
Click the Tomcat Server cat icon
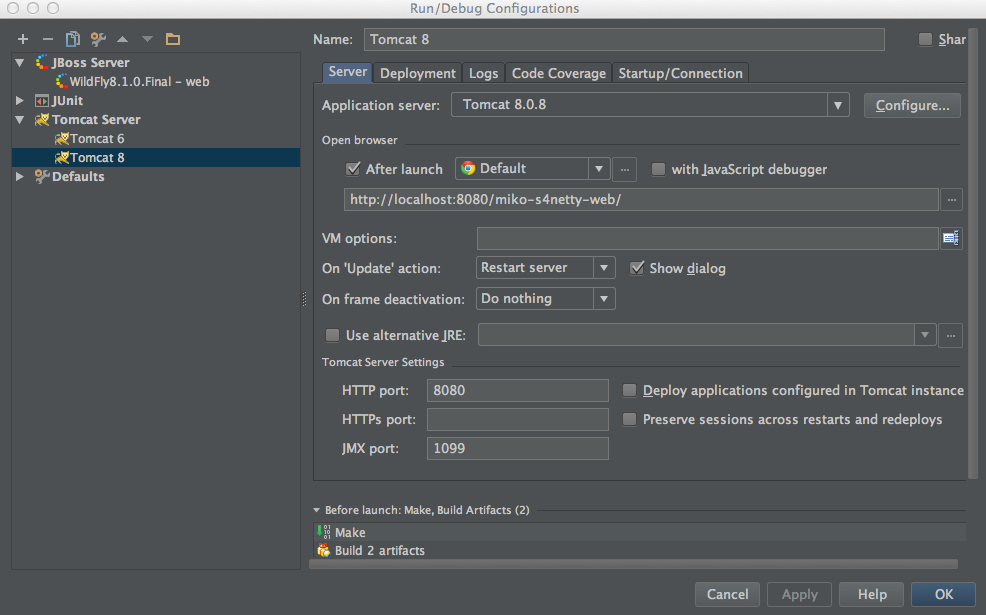(x=42, y=119)
